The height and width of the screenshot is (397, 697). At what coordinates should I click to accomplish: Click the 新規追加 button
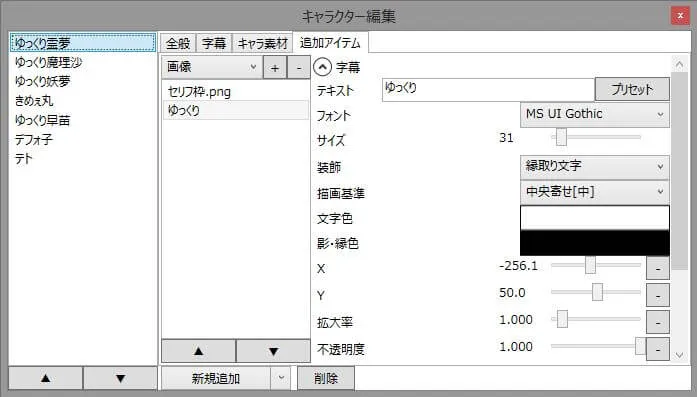(x=216, y=378)
